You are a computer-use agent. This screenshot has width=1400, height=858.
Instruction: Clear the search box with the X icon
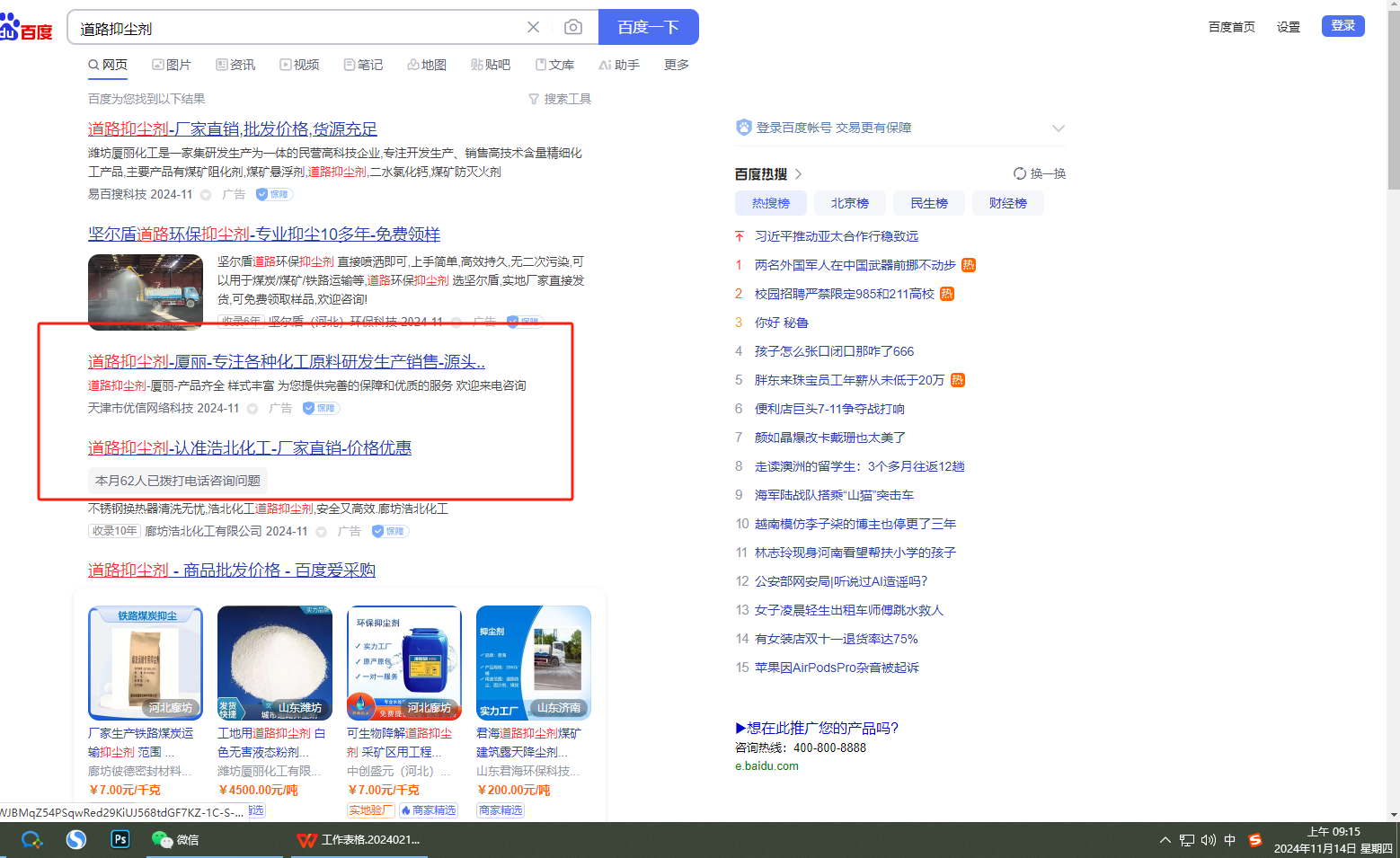(x=533, y=27)
